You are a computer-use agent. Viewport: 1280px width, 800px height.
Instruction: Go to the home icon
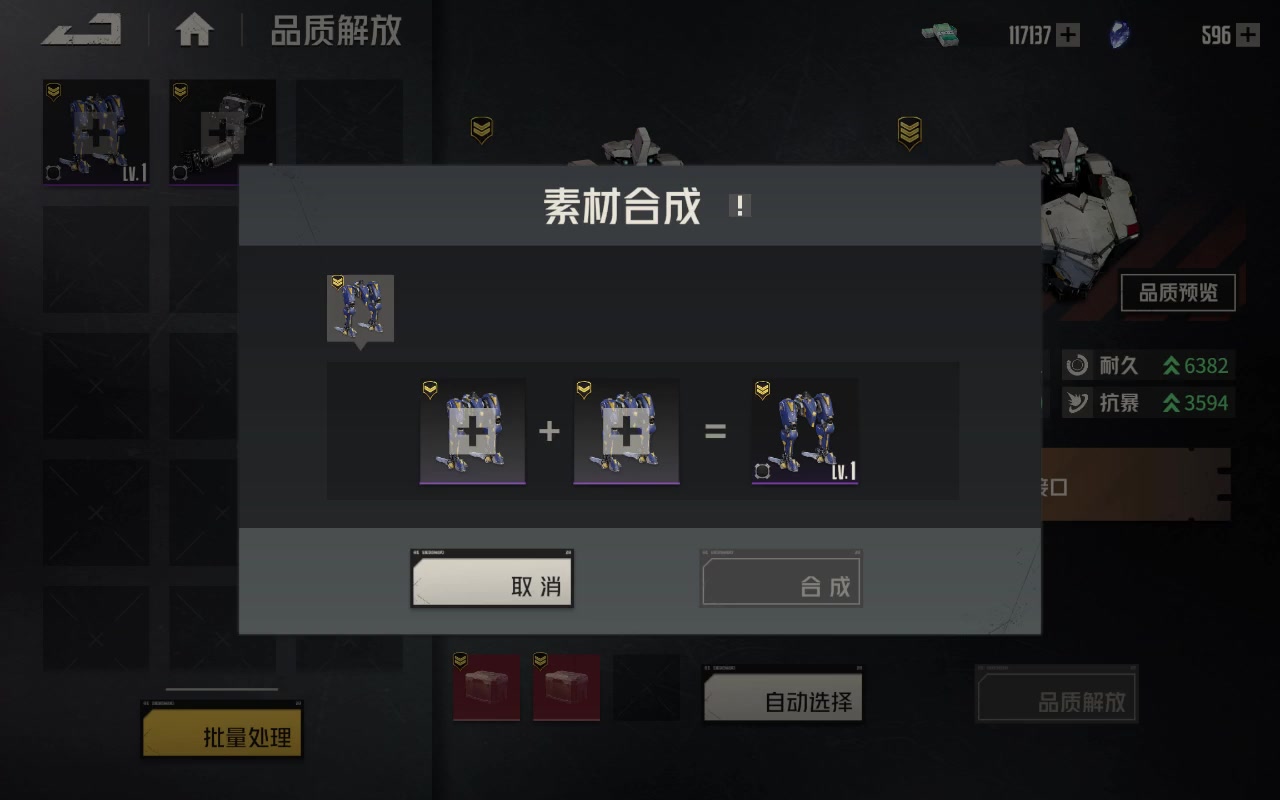[194, 30]
